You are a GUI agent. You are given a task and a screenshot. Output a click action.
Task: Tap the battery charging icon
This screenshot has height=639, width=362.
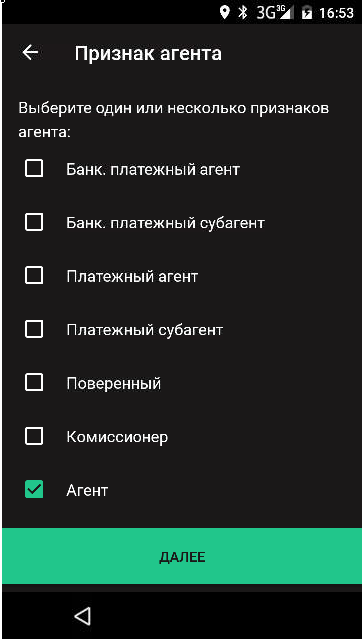pyautogui.click(x=307, y=13)
